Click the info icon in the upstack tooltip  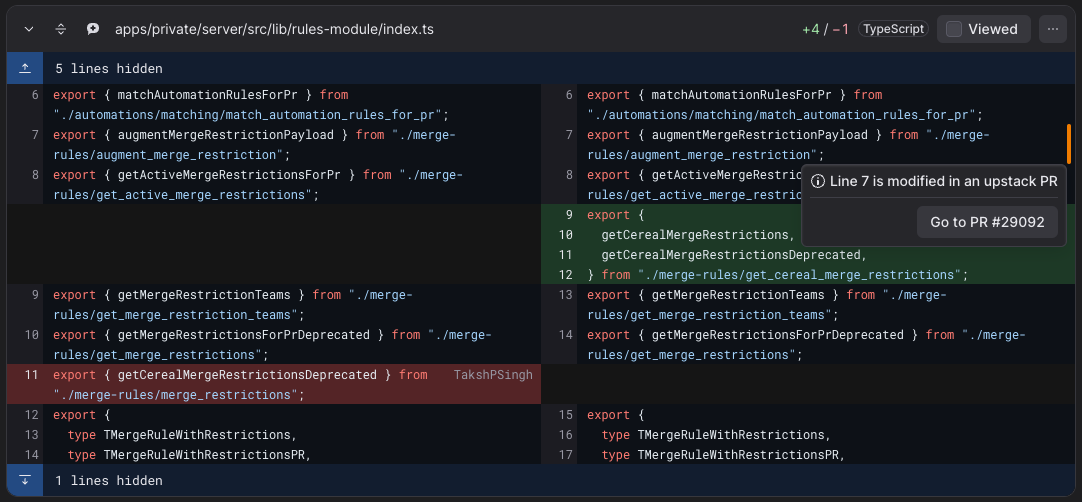818,182
